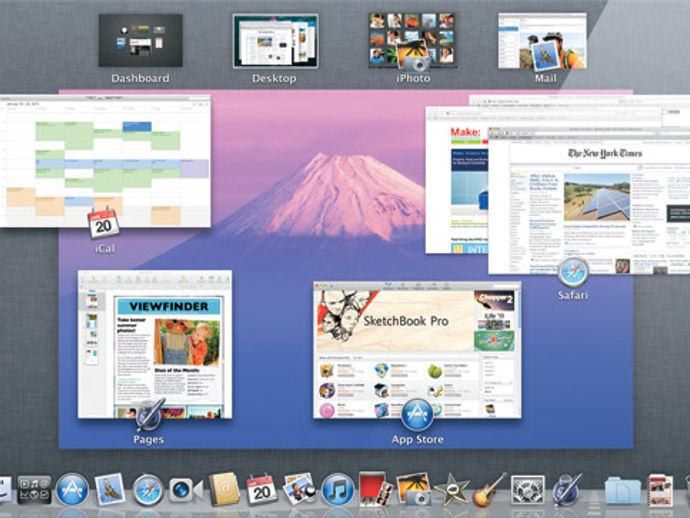Click the child with scarecrow photo in Pages
Viewport: 690px width, 518px height.
[x=187, y=342]
